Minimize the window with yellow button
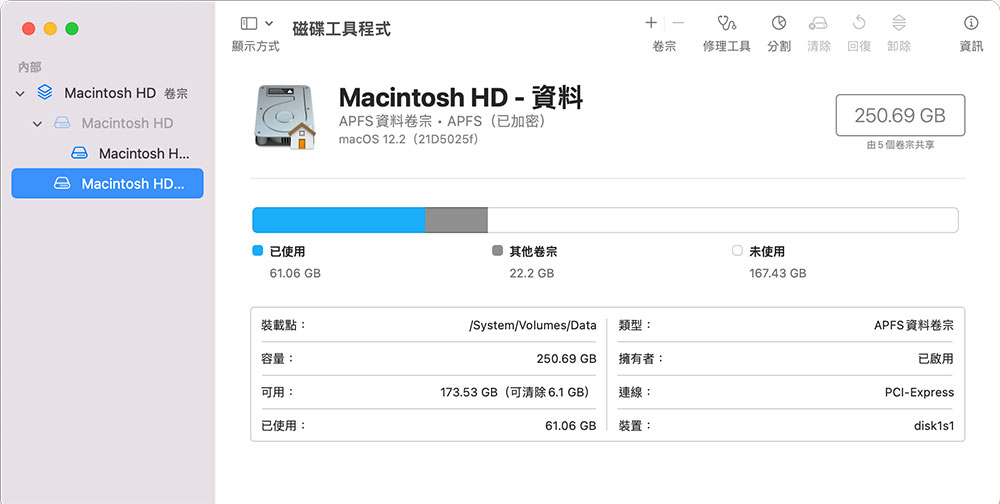Screen dimensions: 1000x504 [x=50, y=29]
